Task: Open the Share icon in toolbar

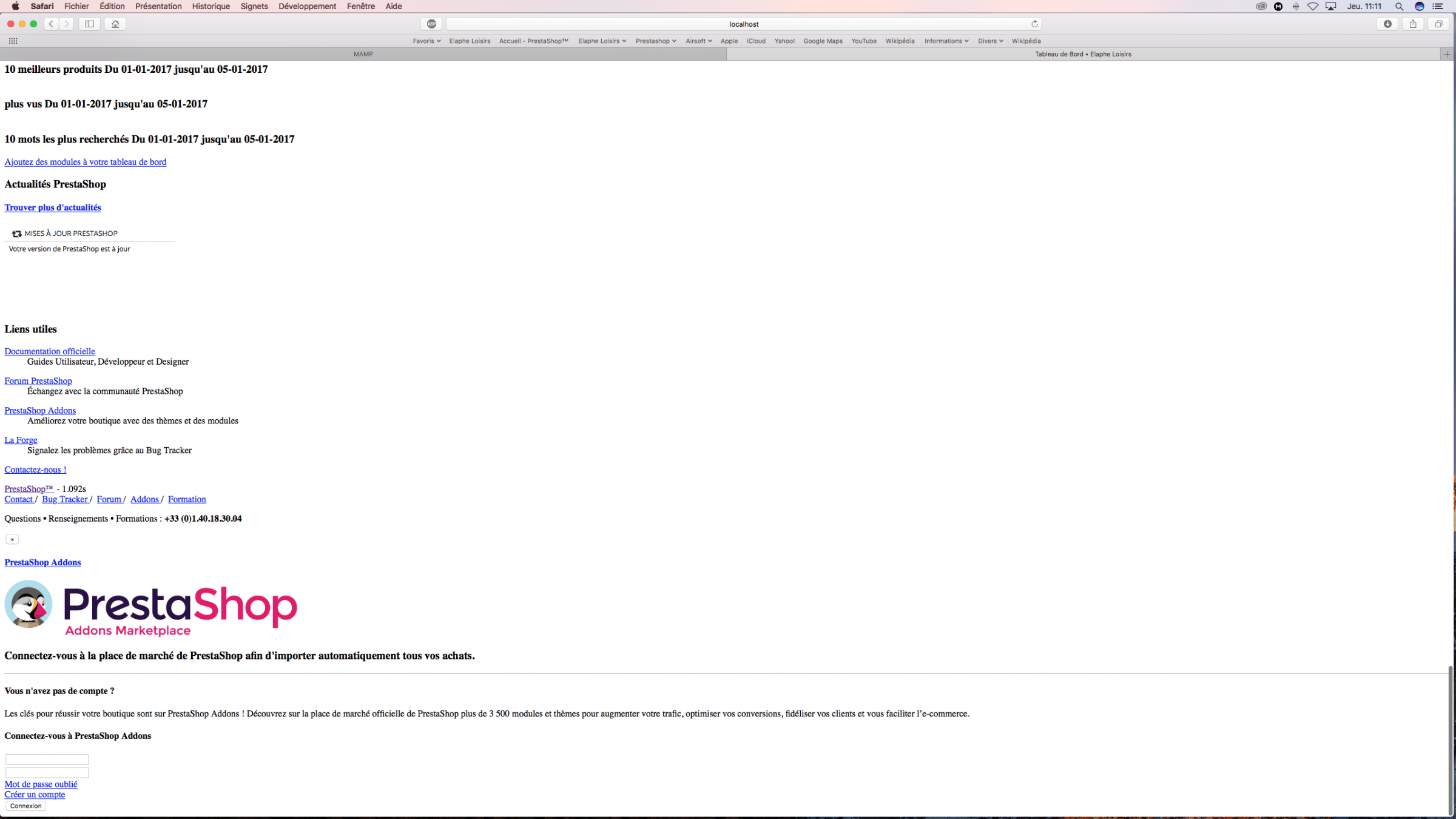Action: click(1413, 24)
